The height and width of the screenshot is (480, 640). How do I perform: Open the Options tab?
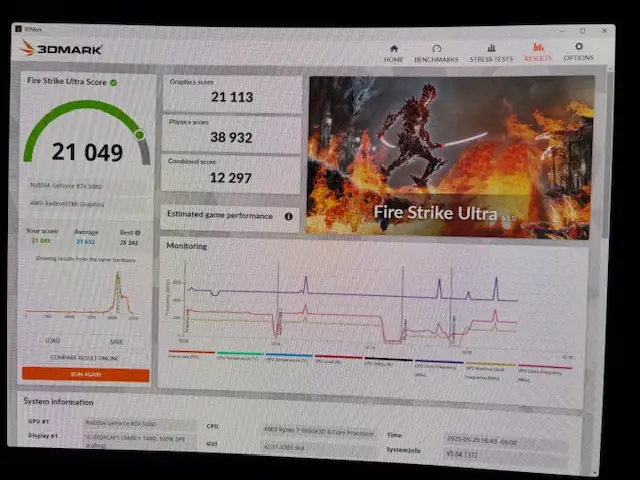pos(578,52)
